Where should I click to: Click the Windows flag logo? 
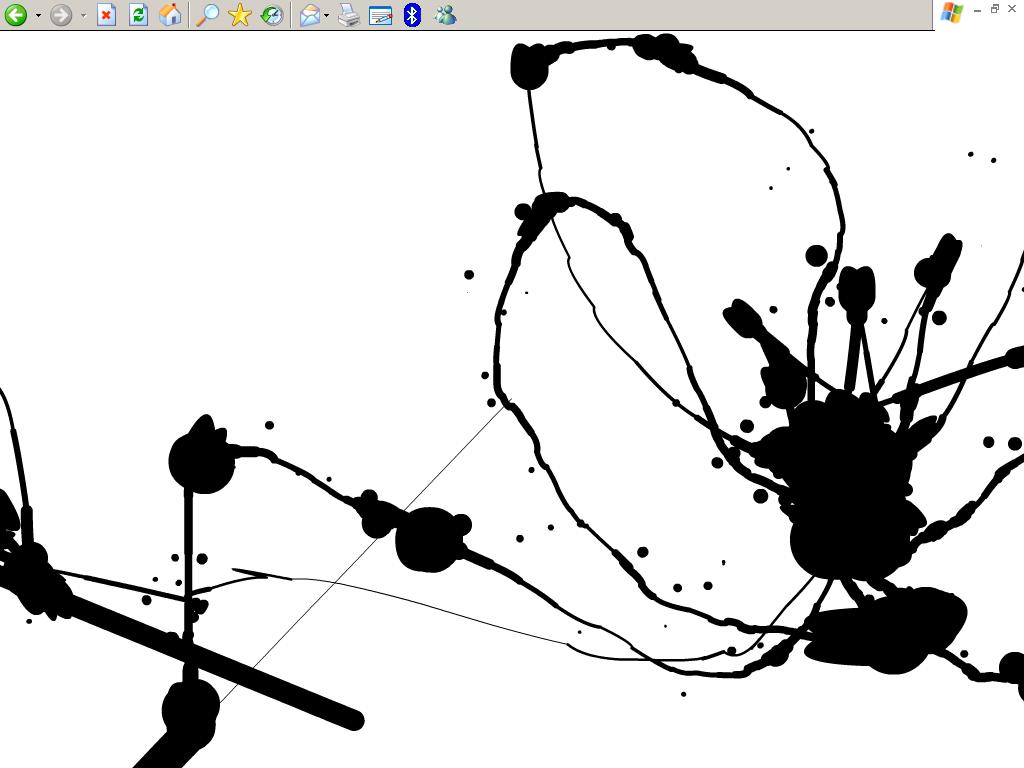click(952, 12)
